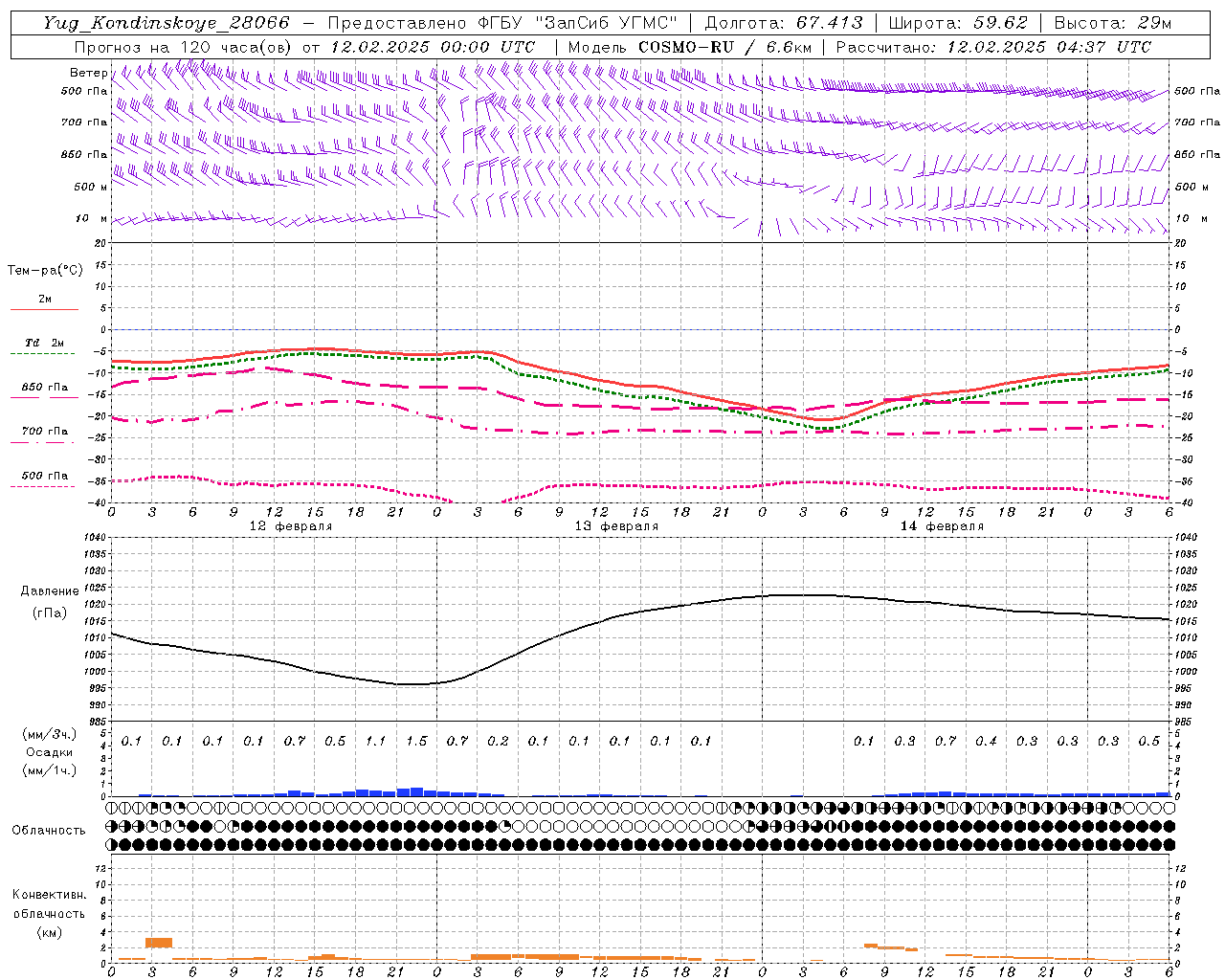Viewport: 1225px width, 980px height.
Task: Click the 13 февраля date label
Action: [616, 526]
